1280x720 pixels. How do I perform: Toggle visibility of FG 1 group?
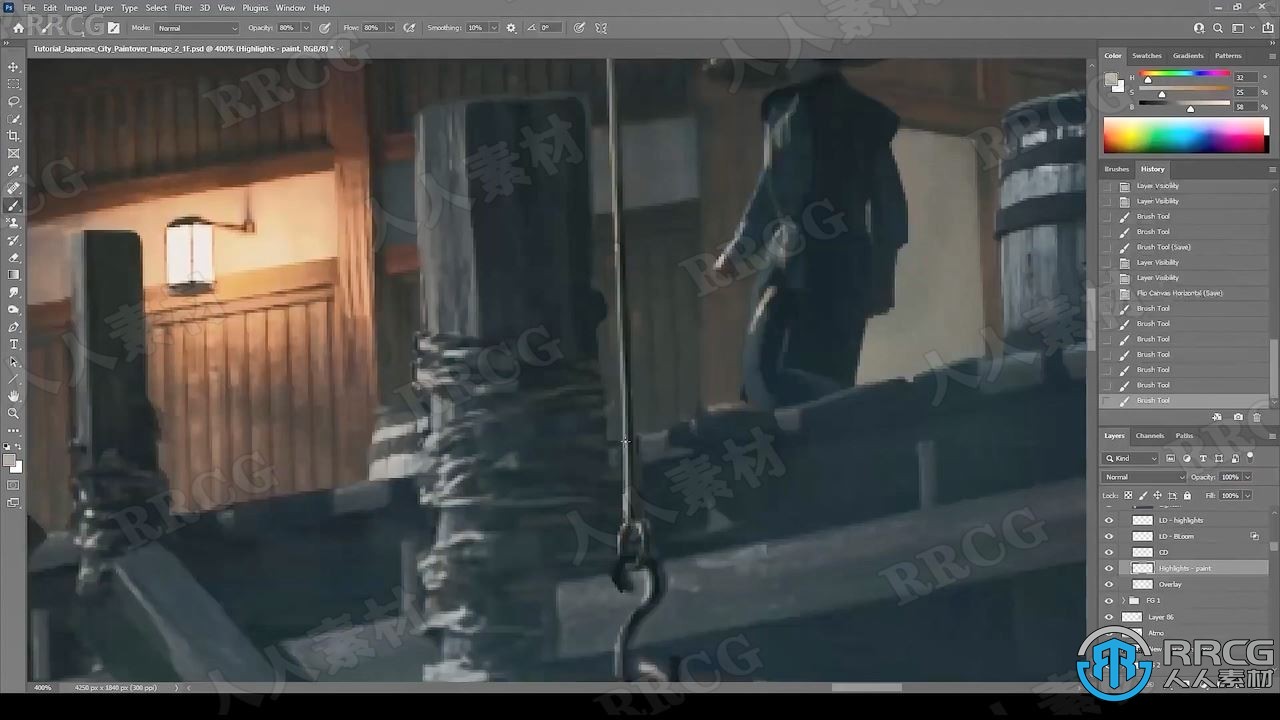[1108, 600]
